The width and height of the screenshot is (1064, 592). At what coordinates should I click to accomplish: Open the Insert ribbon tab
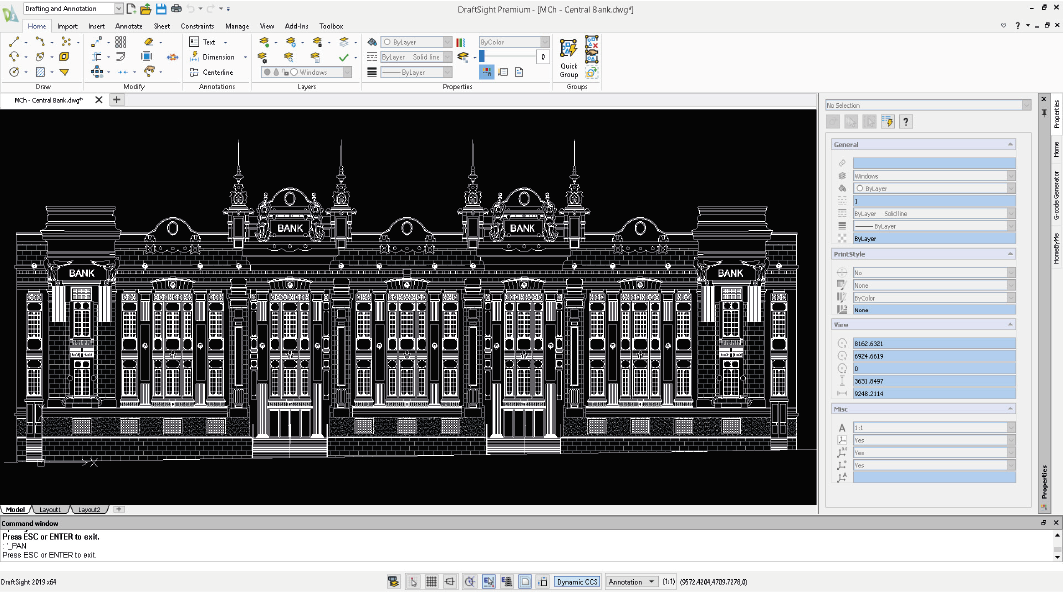point(96,26)
